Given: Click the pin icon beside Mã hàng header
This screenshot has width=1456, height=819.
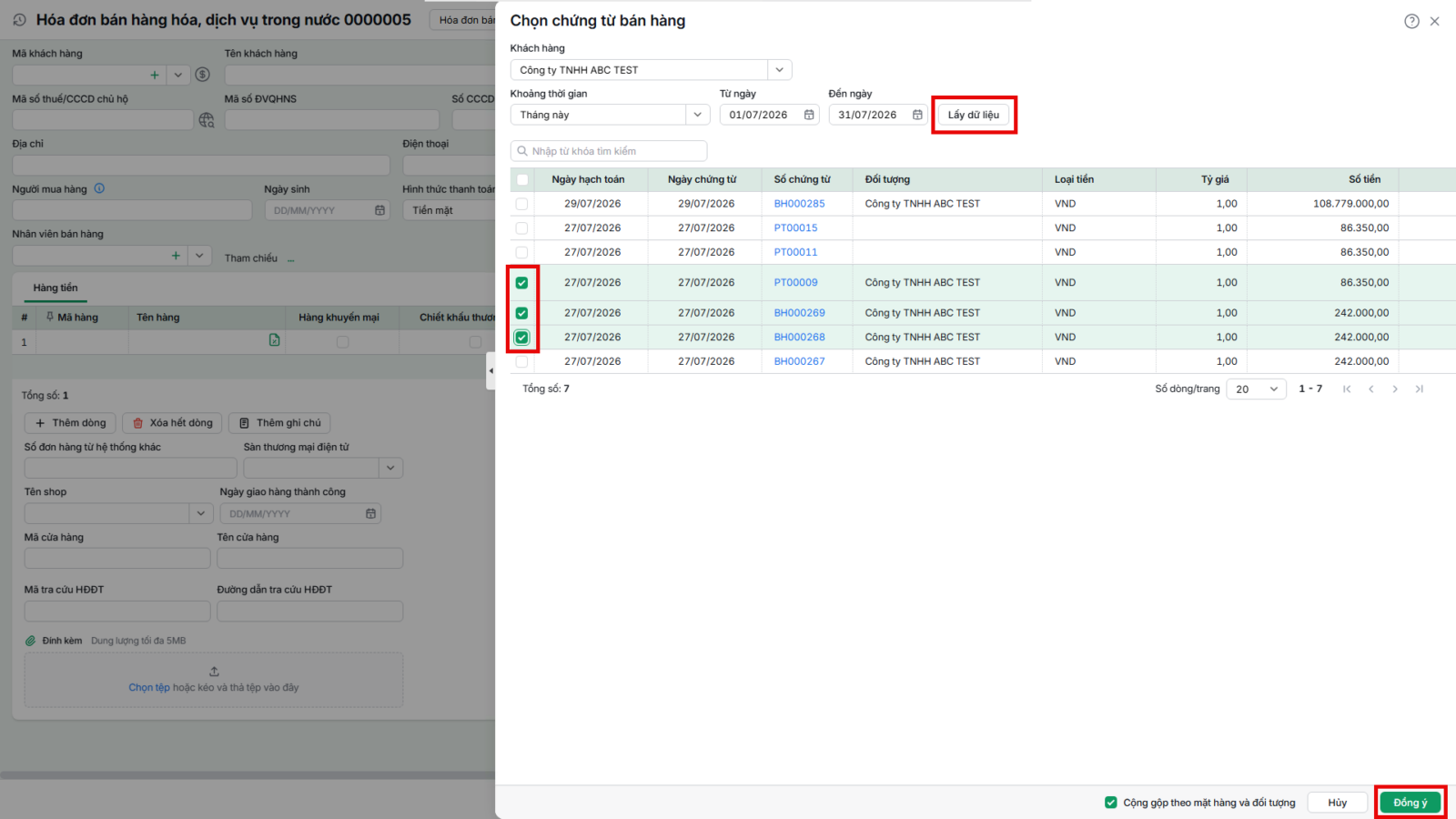Looking at the screenshot, I should coord(50,317).
